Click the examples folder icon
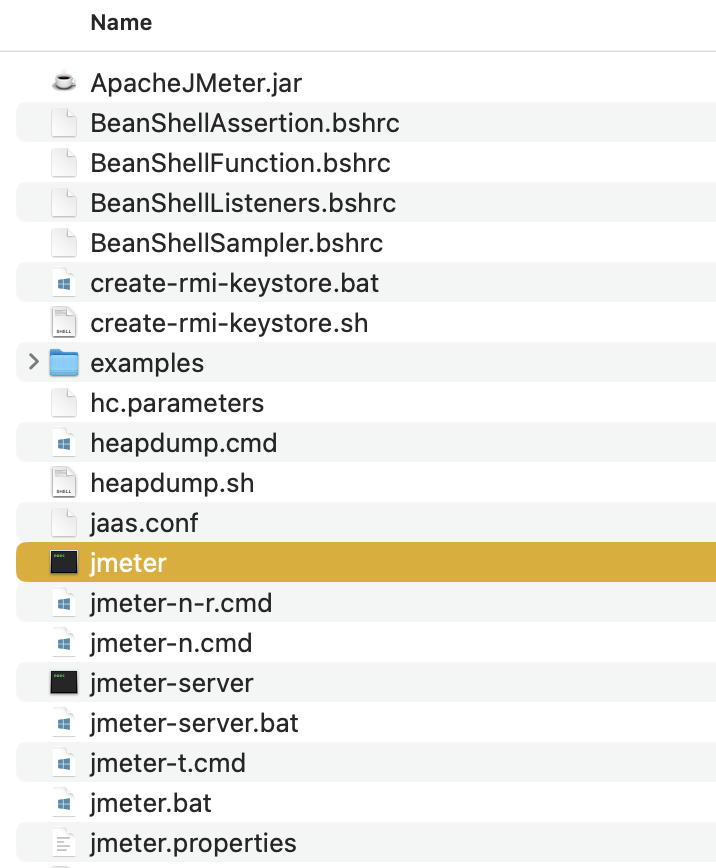716x868 pixels. [x=64, y=363]
